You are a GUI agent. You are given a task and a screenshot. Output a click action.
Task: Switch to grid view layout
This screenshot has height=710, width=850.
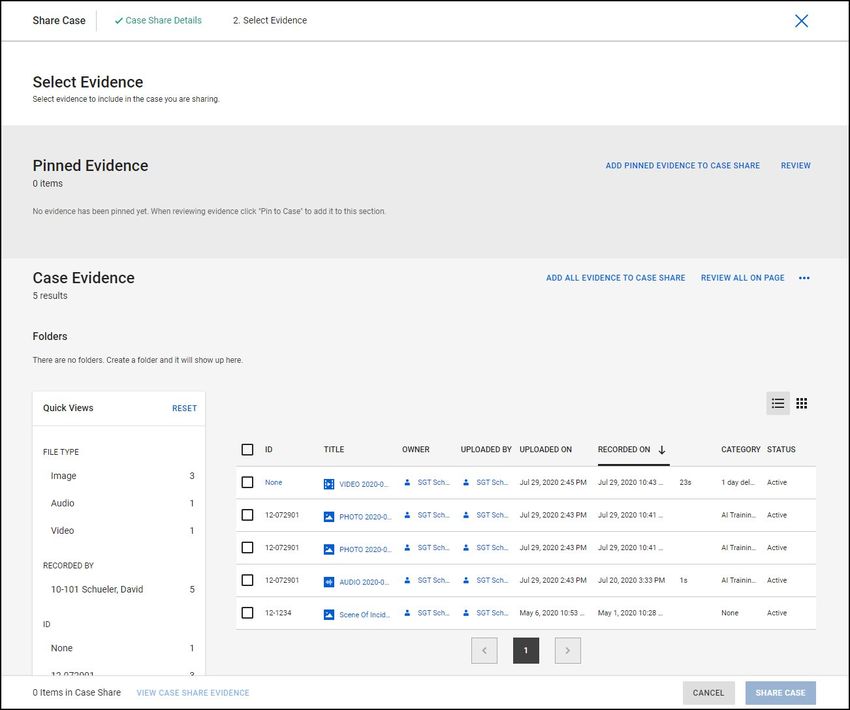click(x=802, y=403)
